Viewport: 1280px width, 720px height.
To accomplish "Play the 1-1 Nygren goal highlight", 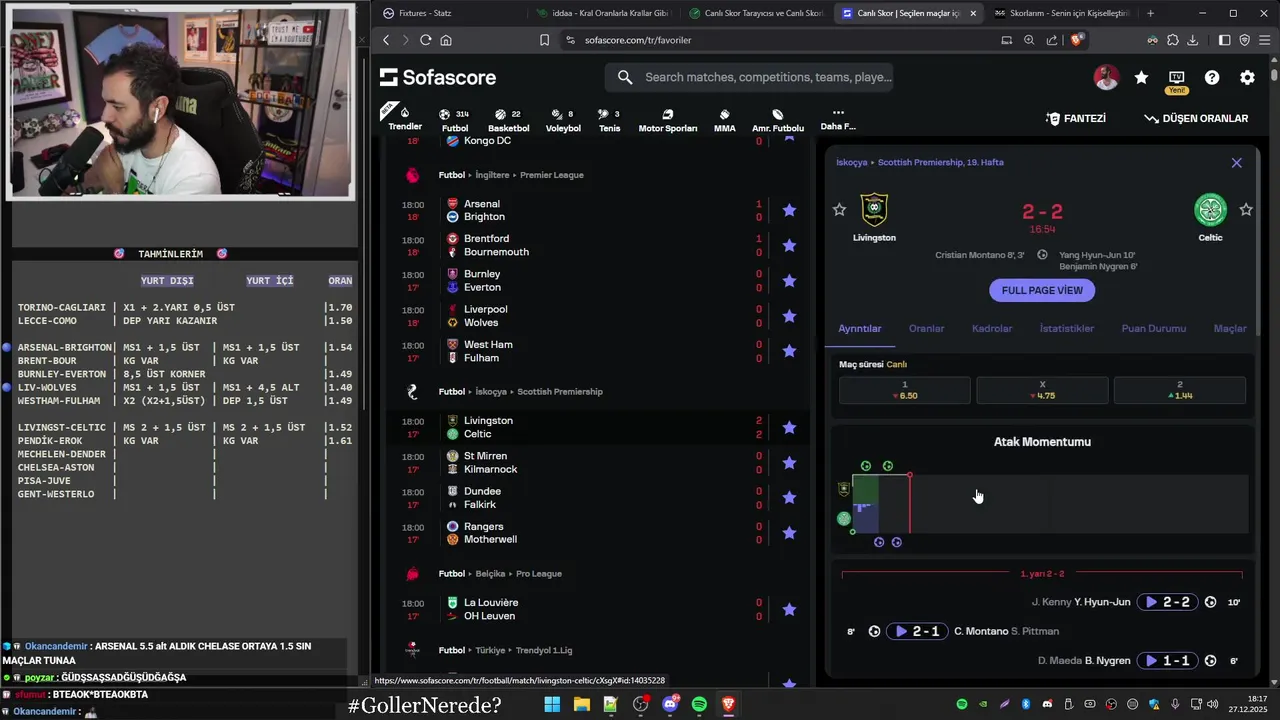I will tap(1168, 660).
